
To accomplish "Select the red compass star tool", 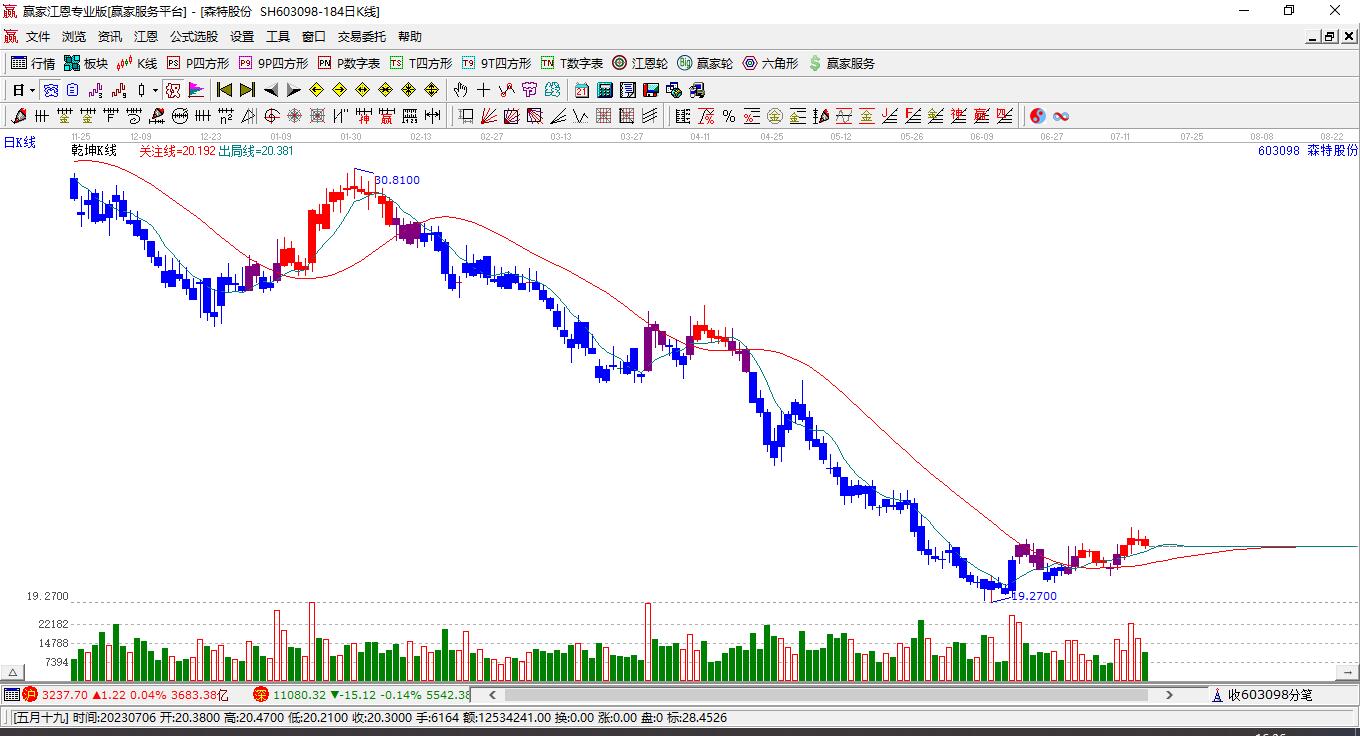I will pyautogui.click(x=272, y=116).
